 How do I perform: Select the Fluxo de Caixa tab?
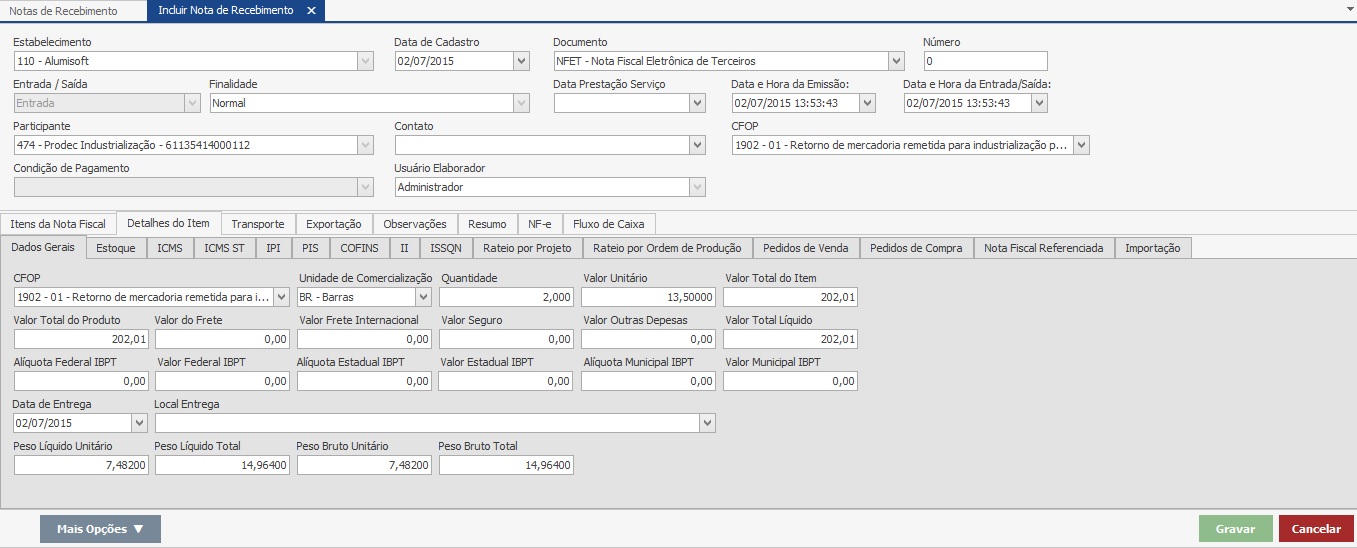(x=608, y=224)
